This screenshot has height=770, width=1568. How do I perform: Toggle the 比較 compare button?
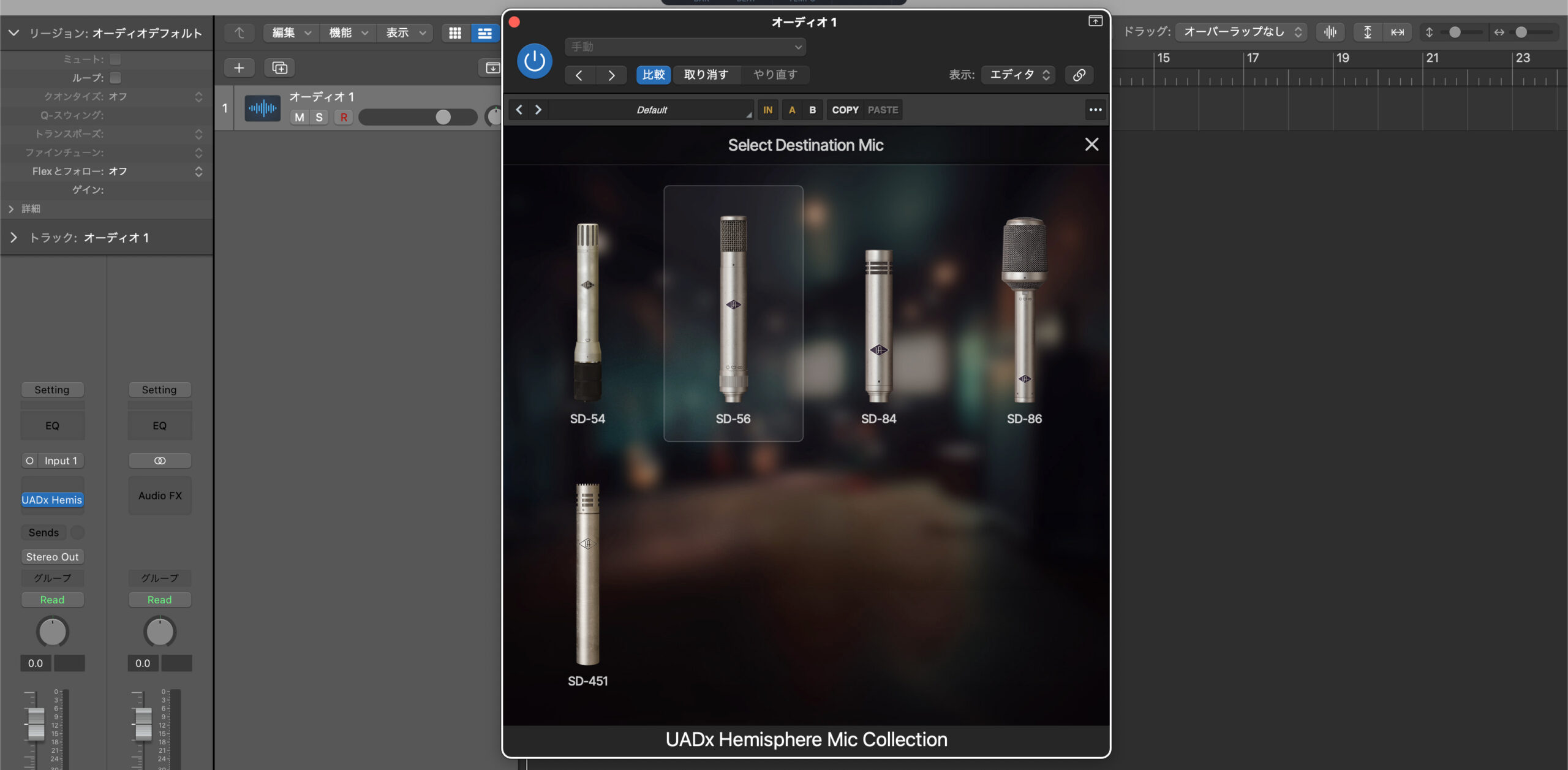pos(654,75)
